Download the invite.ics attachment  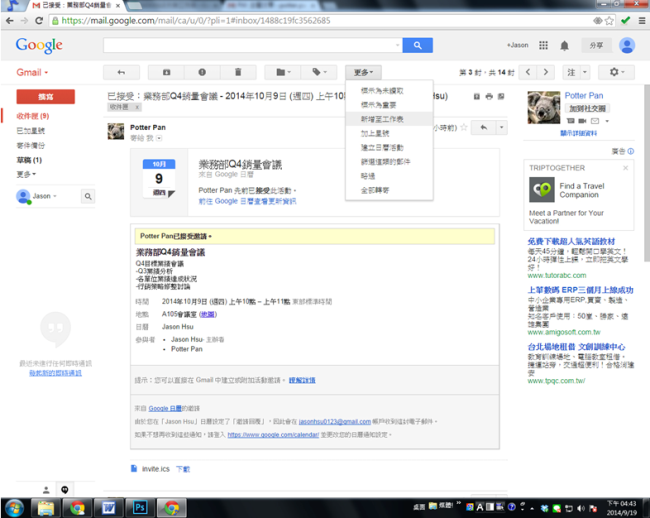coord(183,469)
